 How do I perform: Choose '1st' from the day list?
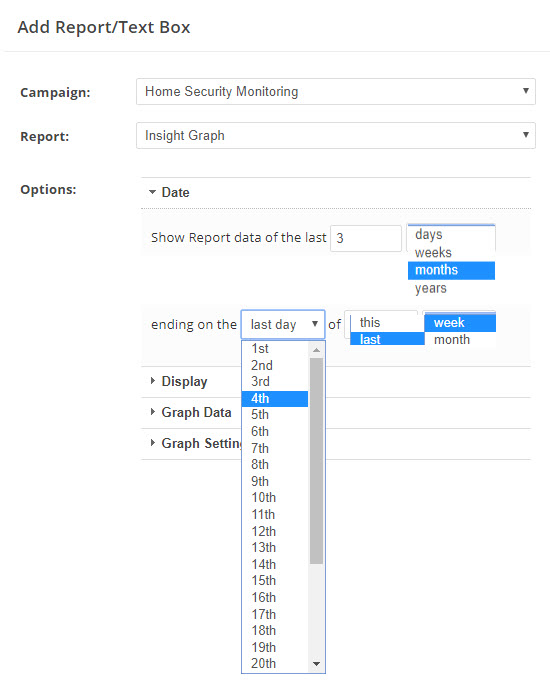point(275,349)
